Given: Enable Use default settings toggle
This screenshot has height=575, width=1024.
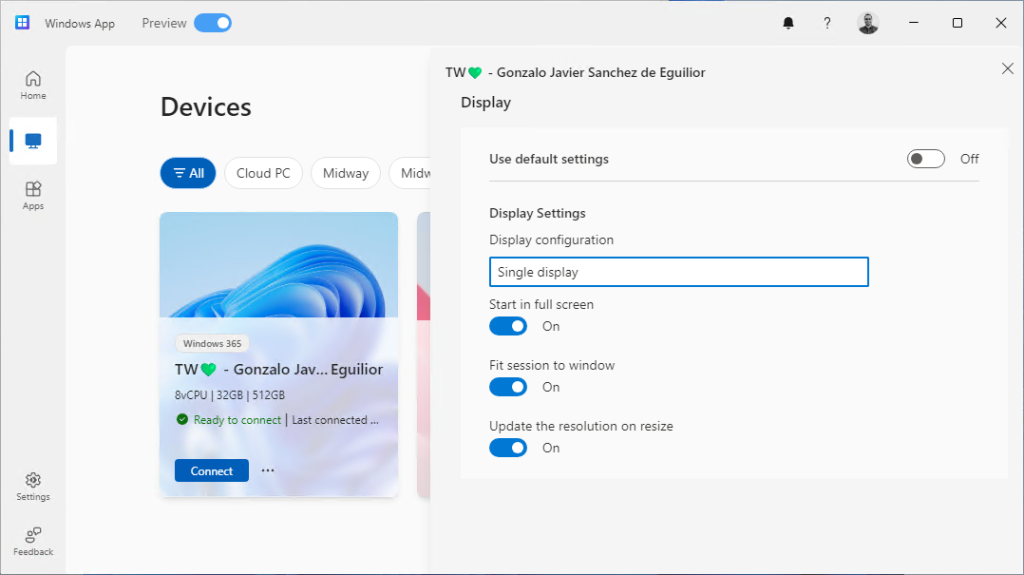Looking at the screenshot, I should point(926,159).
